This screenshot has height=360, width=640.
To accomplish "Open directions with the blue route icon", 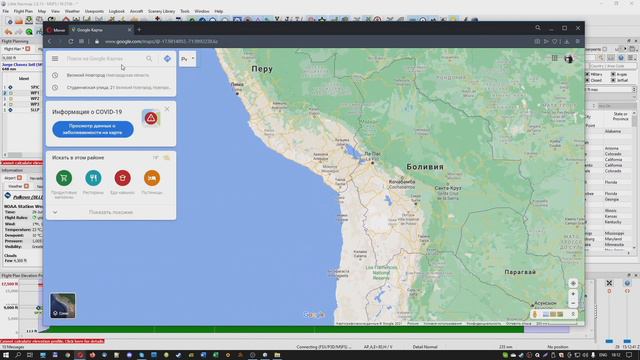I will tap(167, 59).
